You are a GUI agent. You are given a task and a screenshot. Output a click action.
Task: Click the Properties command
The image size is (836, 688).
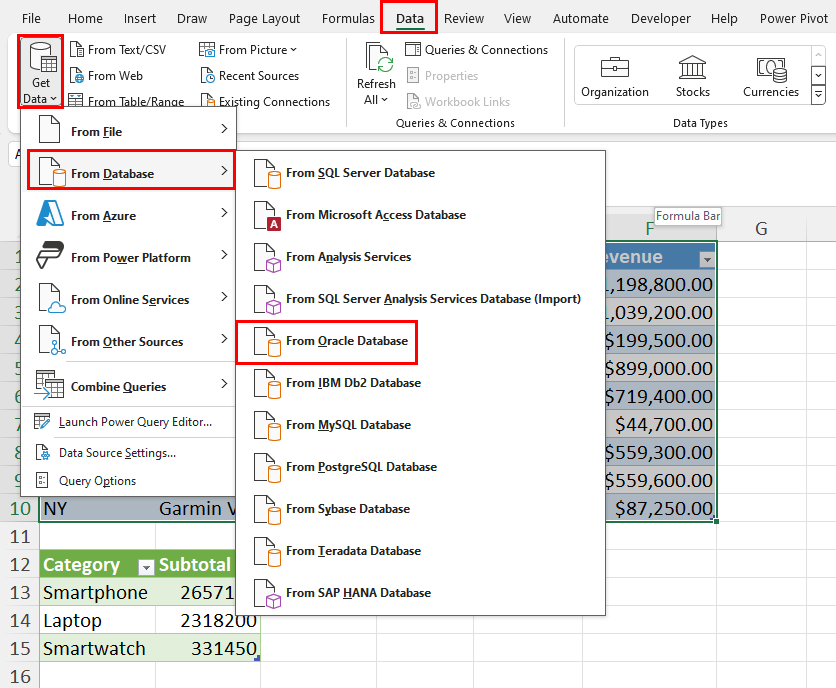coord(443,76)
